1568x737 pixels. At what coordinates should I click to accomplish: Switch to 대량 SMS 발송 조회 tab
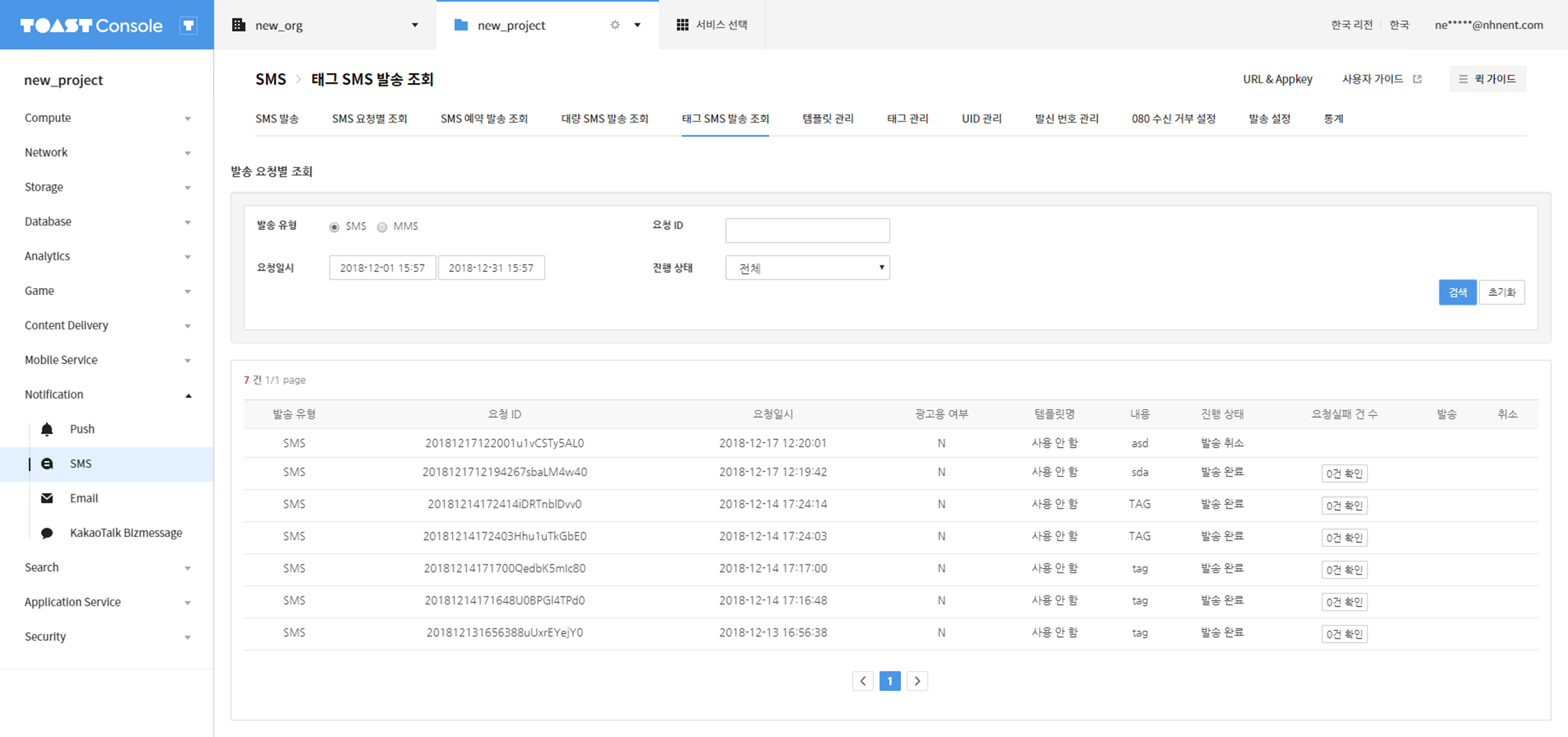point(604,118)
